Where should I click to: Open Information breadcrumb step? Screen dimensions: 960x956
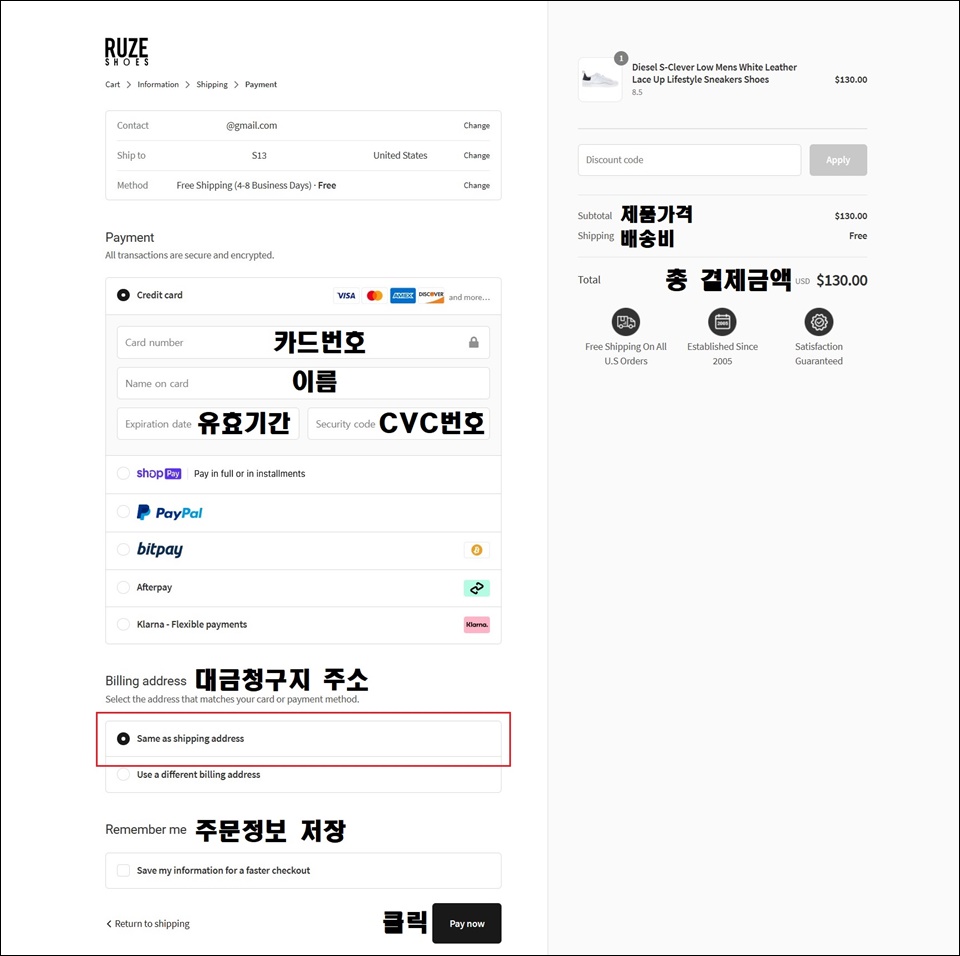(x=158, y=85)
